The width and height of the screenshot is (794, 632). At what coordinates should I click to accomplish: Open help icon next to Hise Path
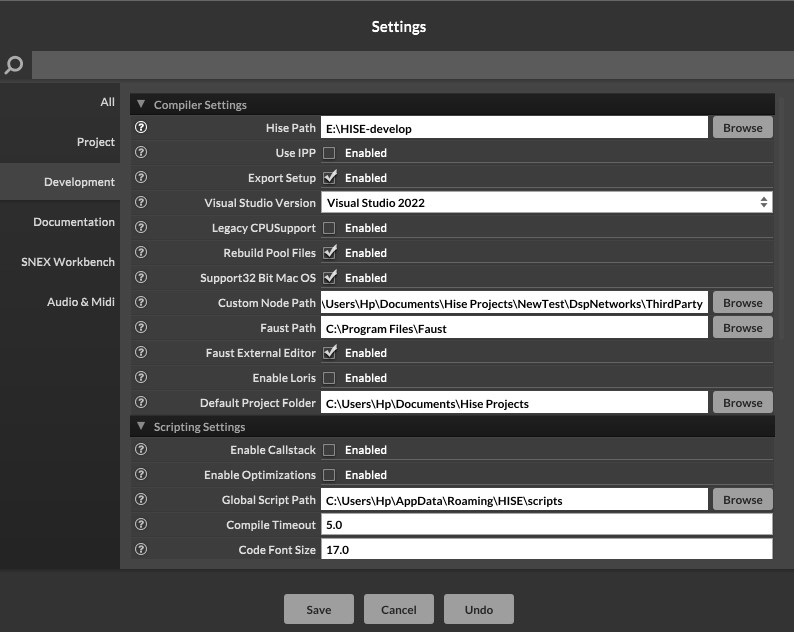(141, 128)
